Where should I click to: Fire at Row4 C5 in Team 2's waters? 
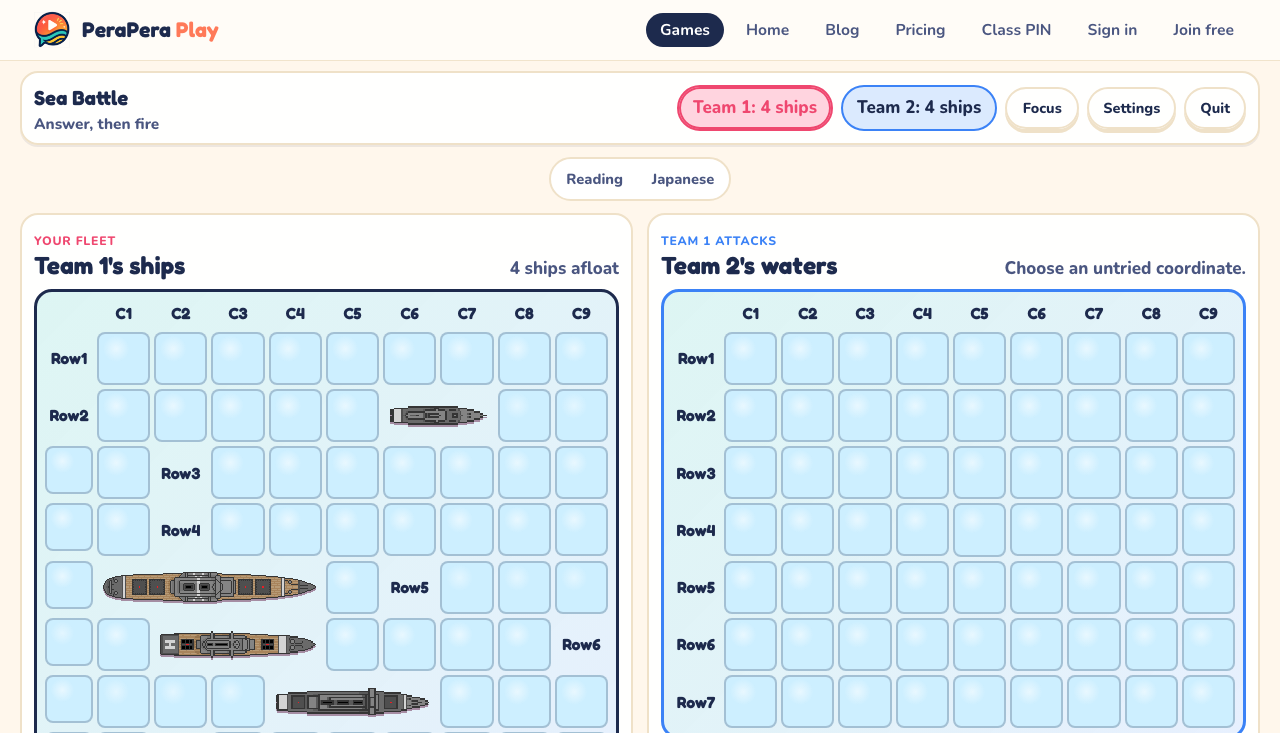979,530
